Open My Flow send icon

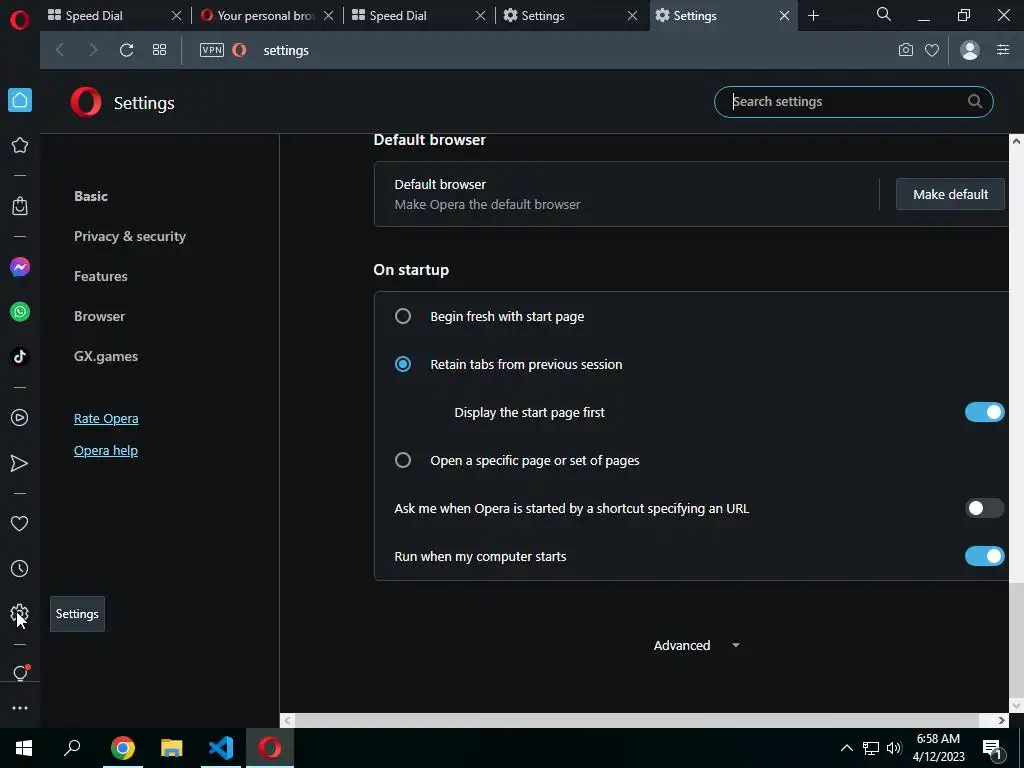coord(20,463)
